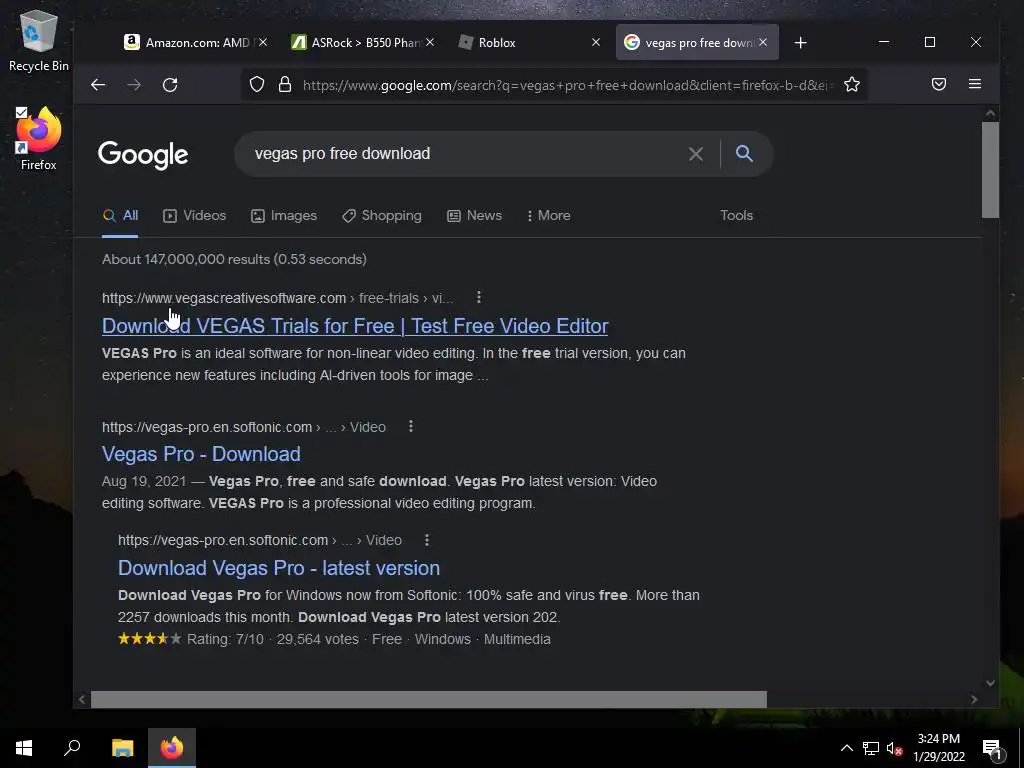
Task: Select the Firefox desktop shortcut
Action: pos(39,139)
